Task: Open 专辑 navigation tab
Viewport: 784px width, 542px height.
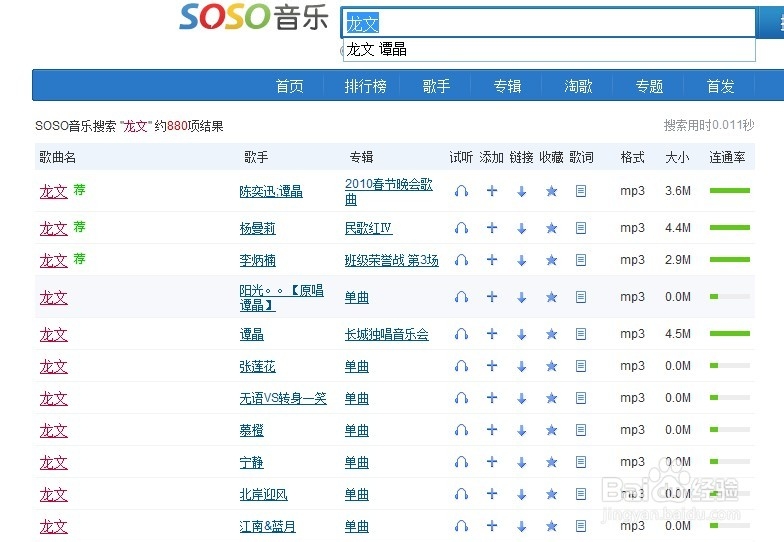Action: [x=507, y=86]
